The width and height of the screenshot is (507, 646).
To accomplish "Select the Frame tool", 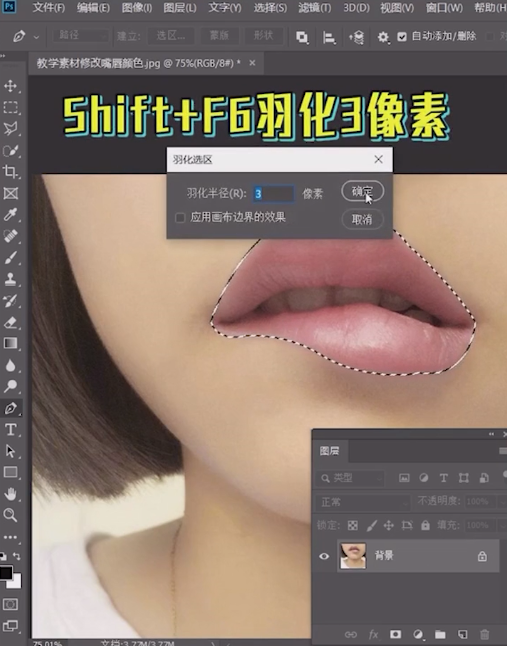I will click(11, 193).
